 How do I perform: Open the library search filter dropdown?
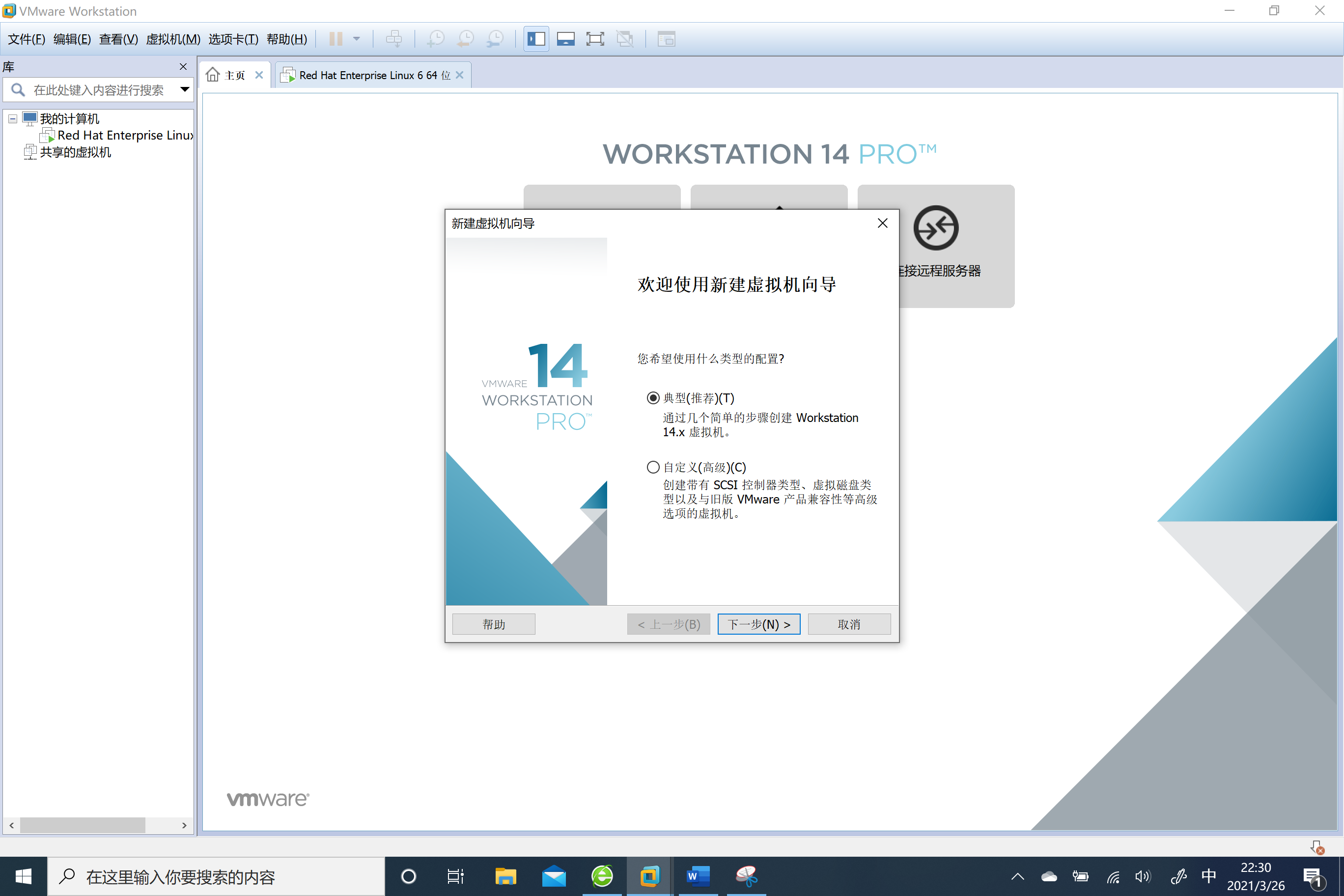(185, 90)
